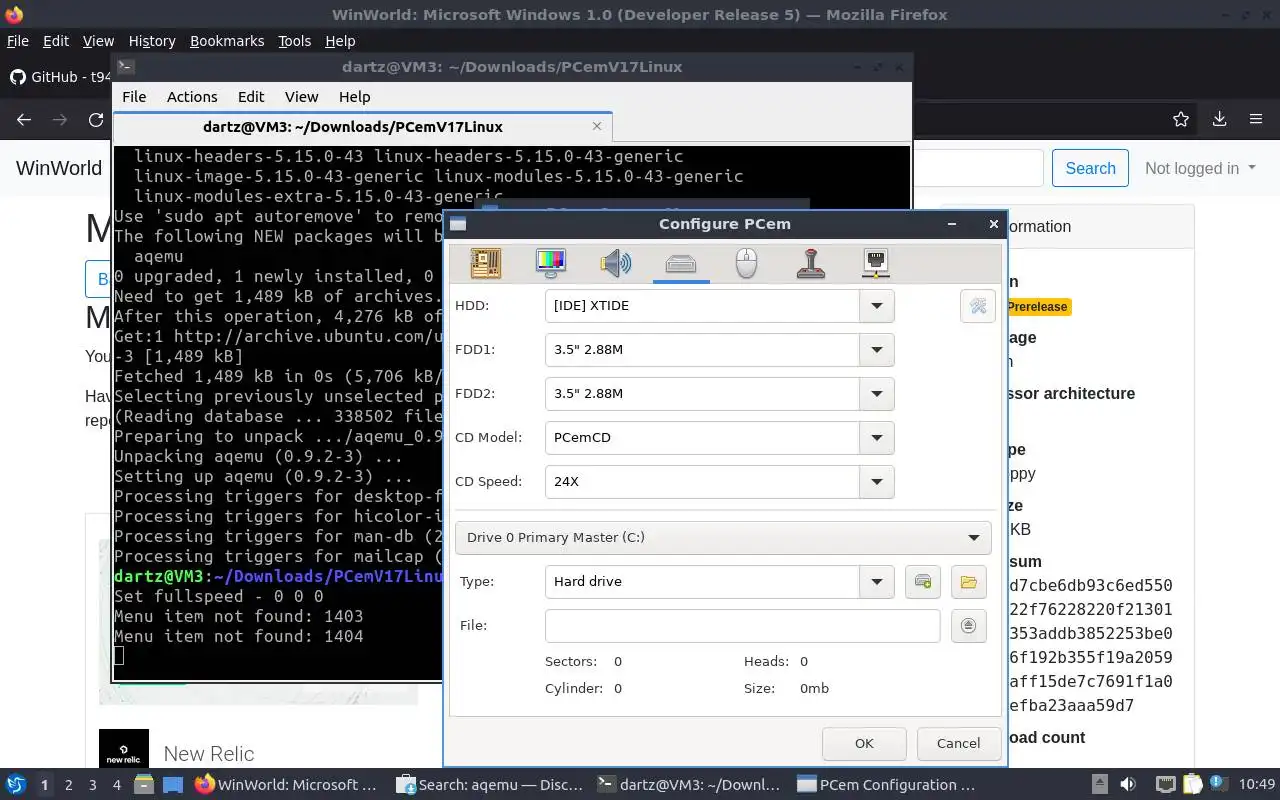Click the eject icon next to File field
The image size is (1280, 800).
[x=968, y=626]
